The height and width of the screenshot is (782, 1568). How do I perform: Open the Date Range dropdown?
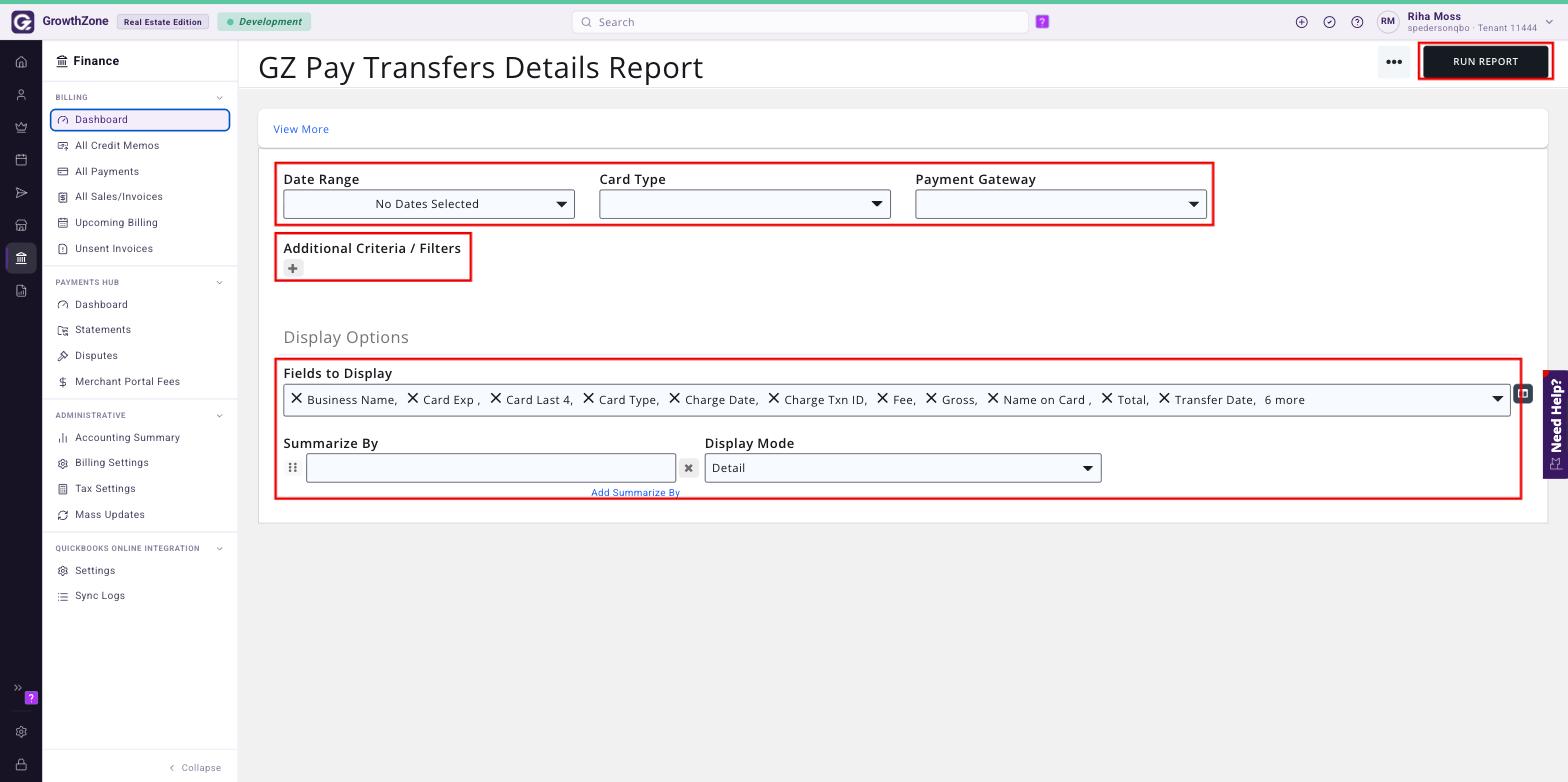click(429, 204)
